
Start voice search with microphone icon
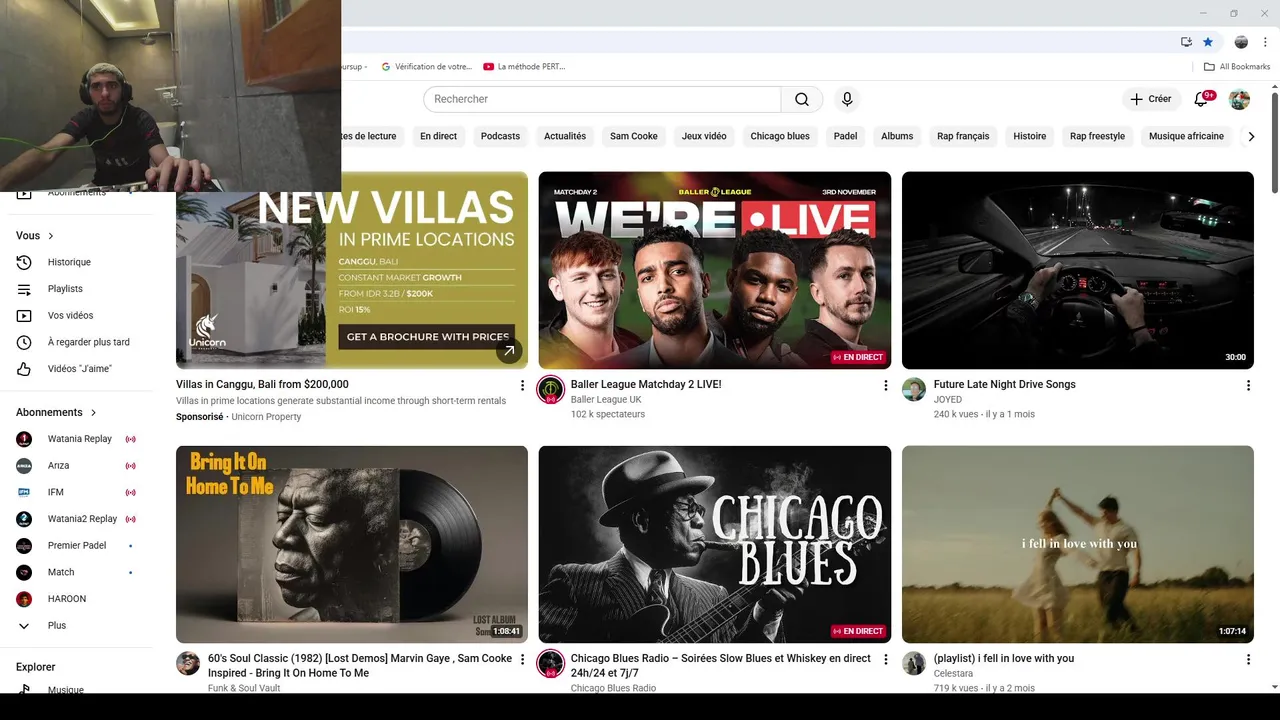(x=847, y=99)
